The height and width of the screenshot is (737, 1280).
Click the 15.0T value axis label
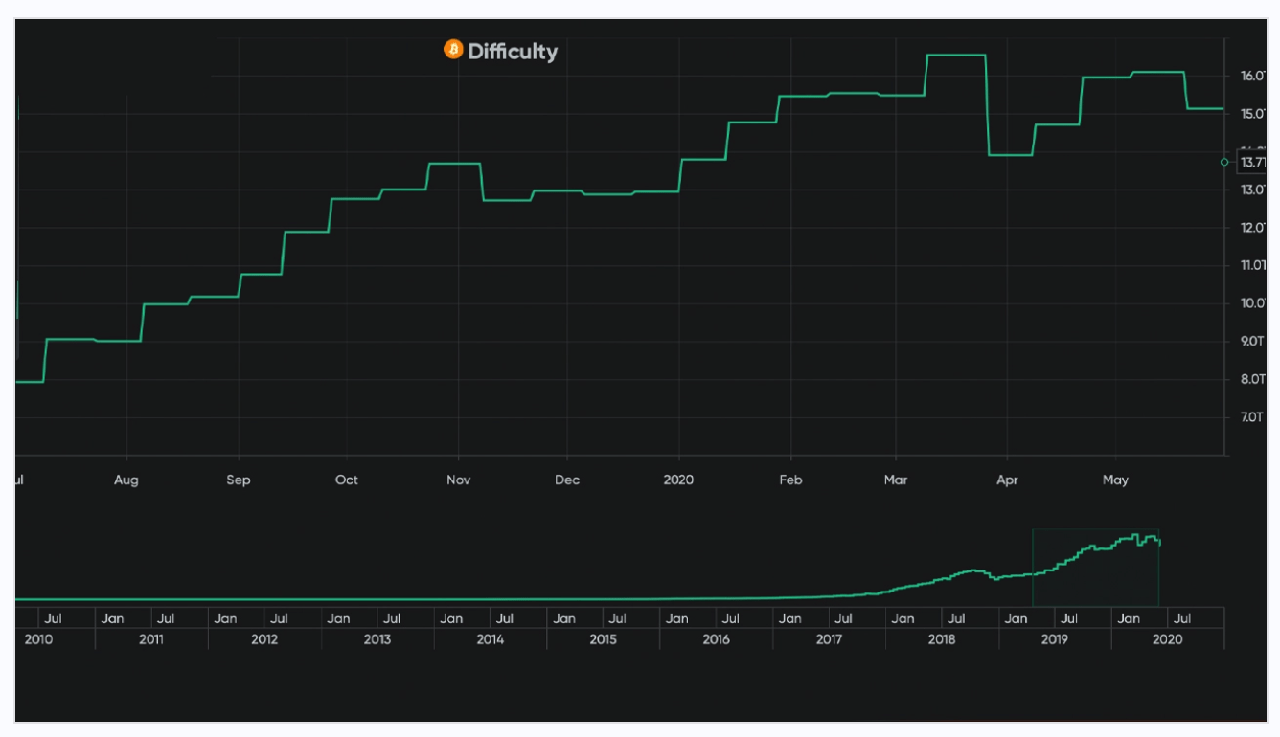1253,114
